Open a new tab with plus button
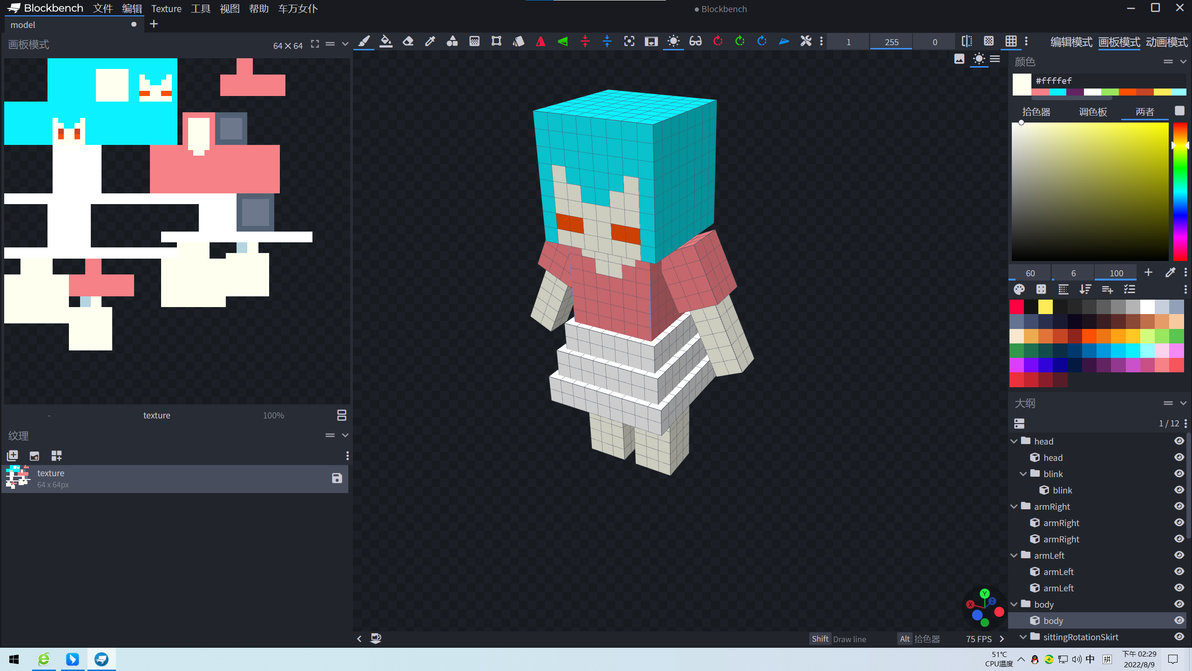Viewport: 1192px width, 671px height. (154, 24)
